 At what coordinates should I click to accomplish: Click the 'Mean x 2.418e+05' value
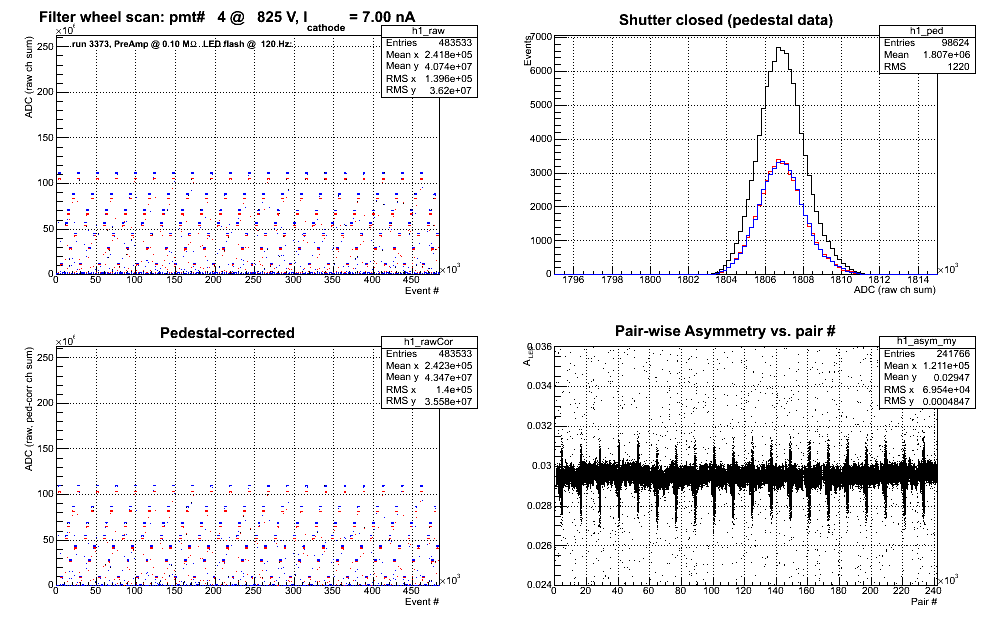(x=429, y=55)
